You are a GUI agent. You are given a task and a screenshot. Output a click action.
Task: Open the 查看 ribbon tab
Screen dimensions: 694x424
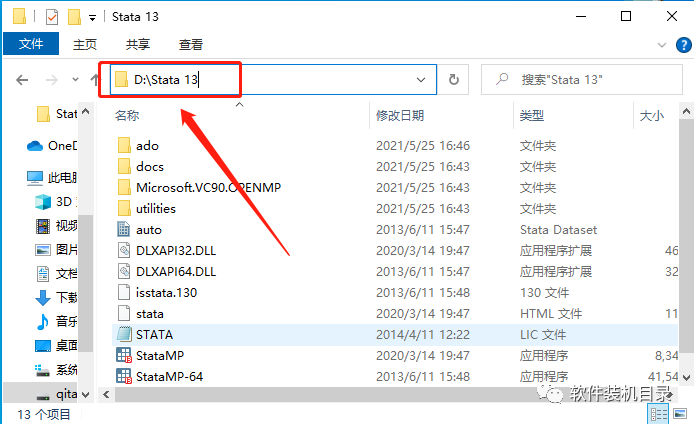[x=191, y=44]
